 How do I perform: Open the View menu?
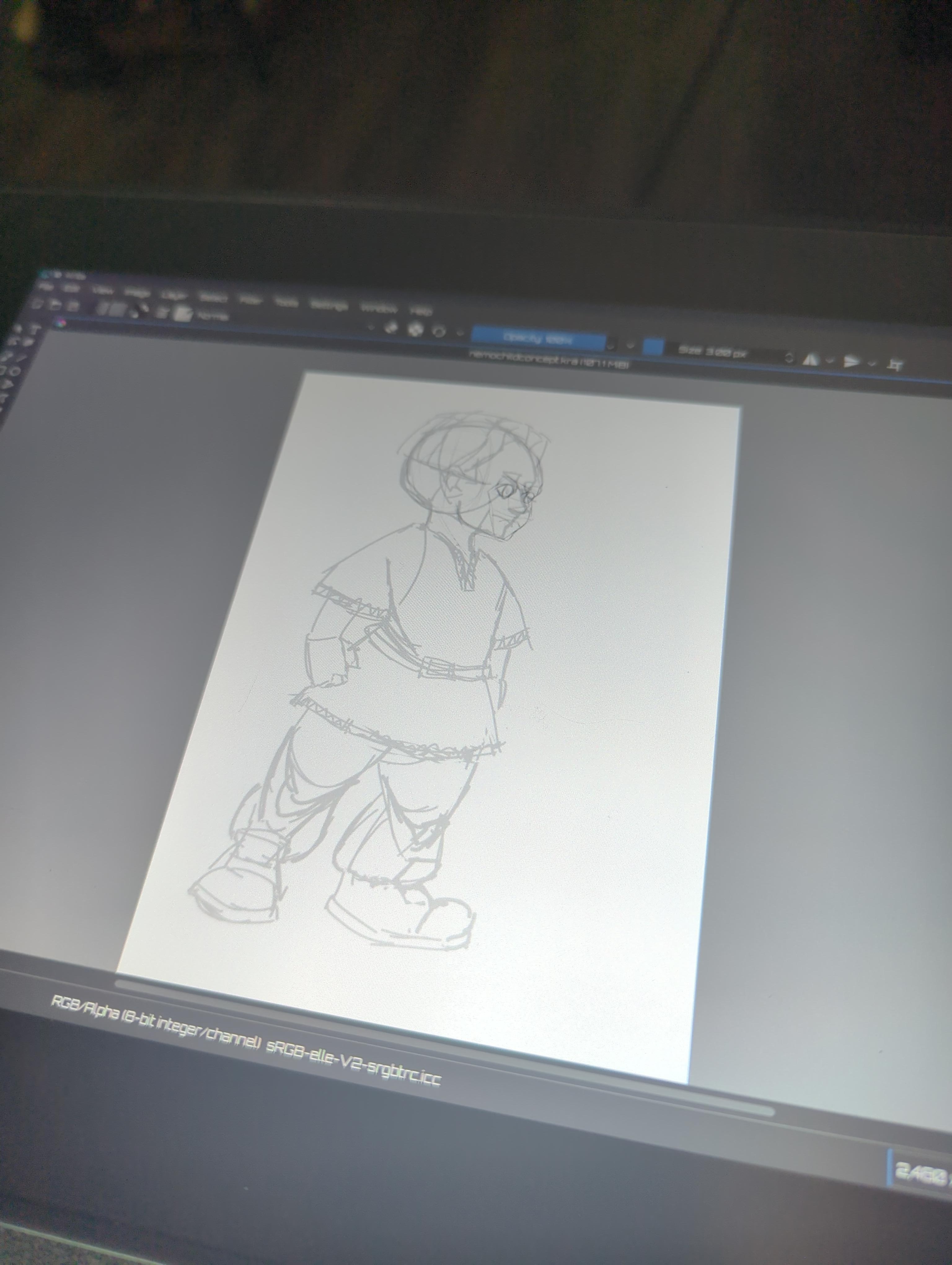(103, 291)
